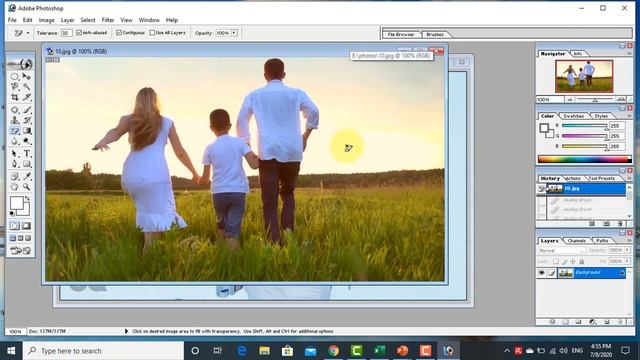Create new snapshot in History panel
The height and width of the screenshot is (360, 640).
coord(607,224)
